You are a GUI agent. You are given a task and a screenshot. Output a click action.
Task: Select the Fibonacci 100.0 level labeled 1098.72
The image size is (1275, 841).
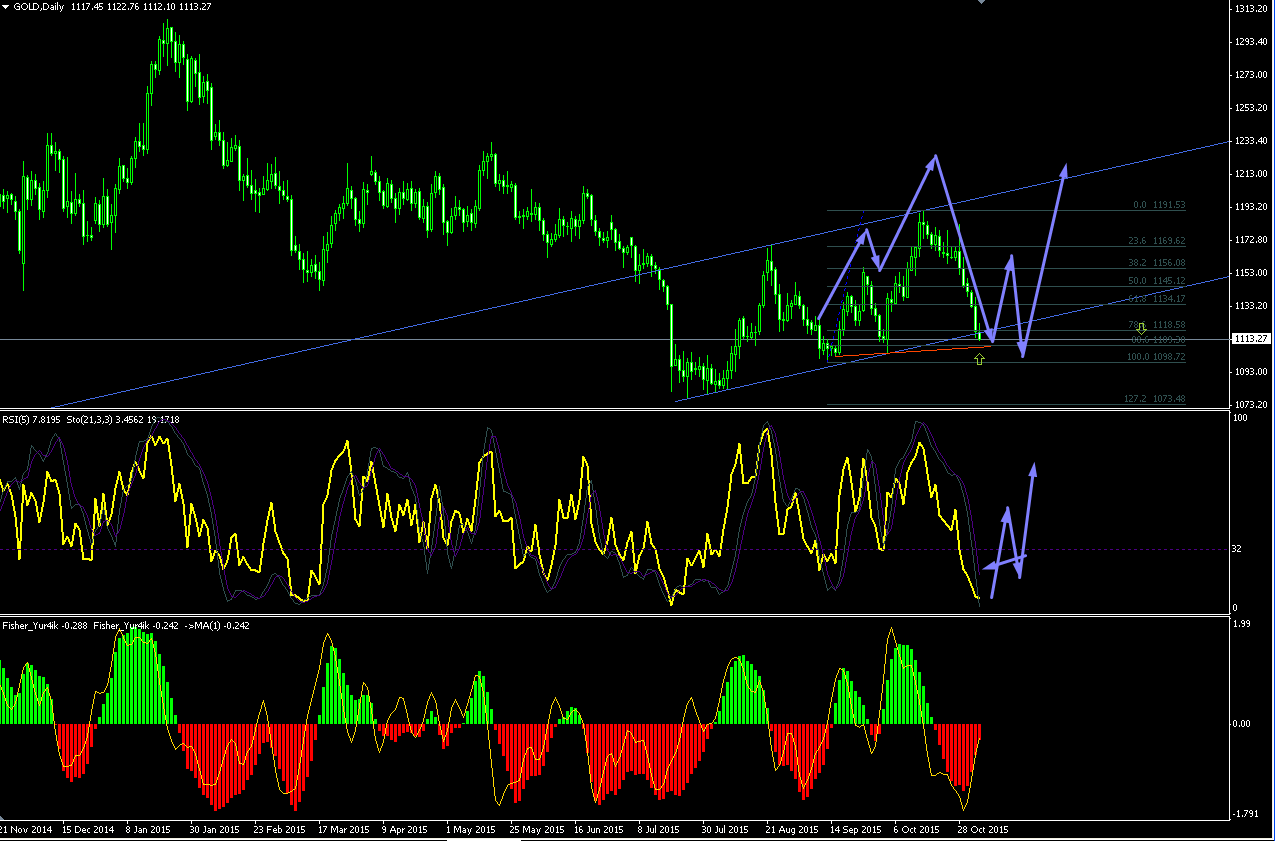(1154, 357)
